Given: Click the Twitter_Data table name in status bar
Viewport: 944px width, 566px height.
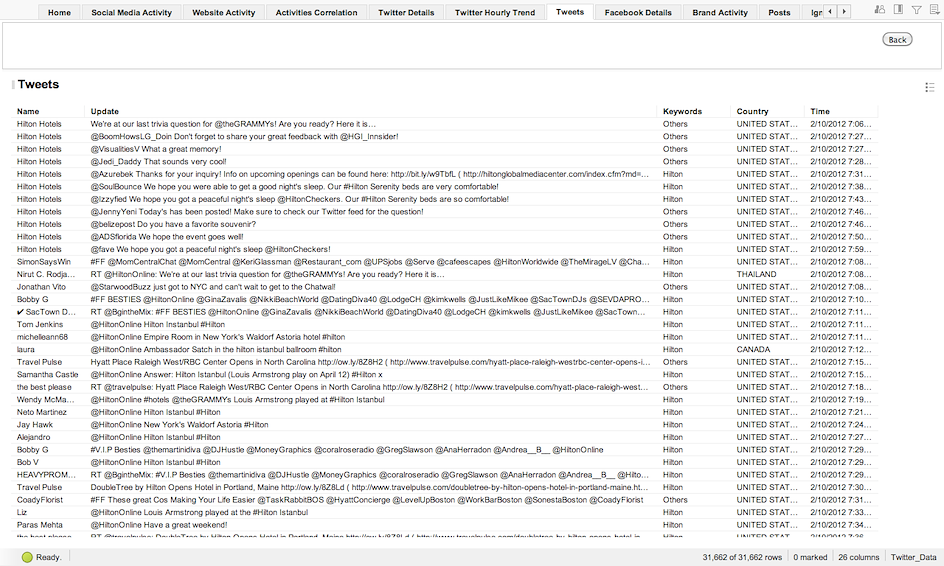Looking at the screenshot, I should click(x=913, y=558).
